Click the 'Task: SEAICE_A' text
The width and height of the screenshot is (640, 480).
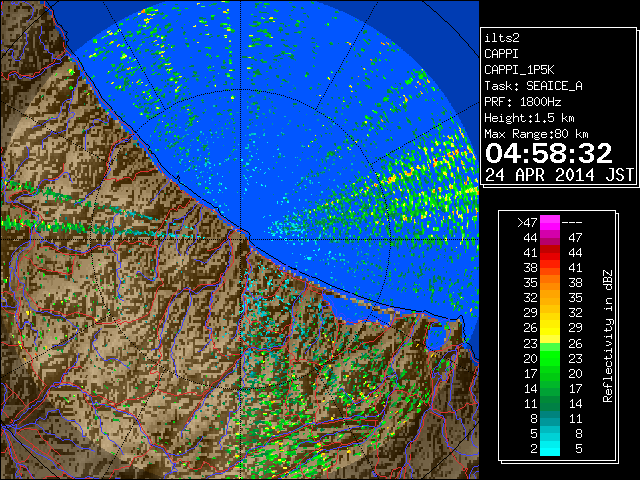click(x=533, y=86)
